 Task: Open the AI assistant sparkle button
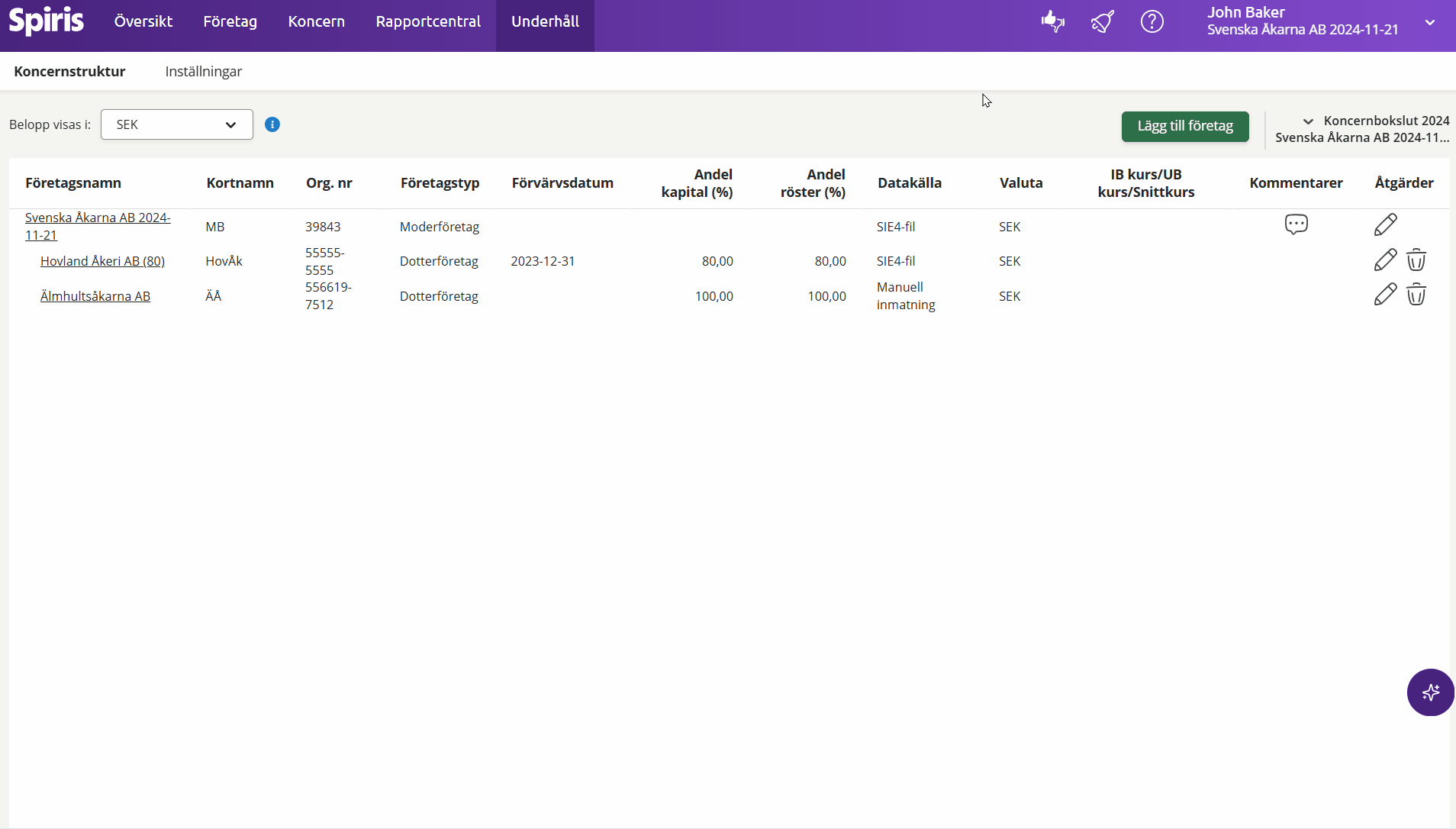click(1430, 692)
